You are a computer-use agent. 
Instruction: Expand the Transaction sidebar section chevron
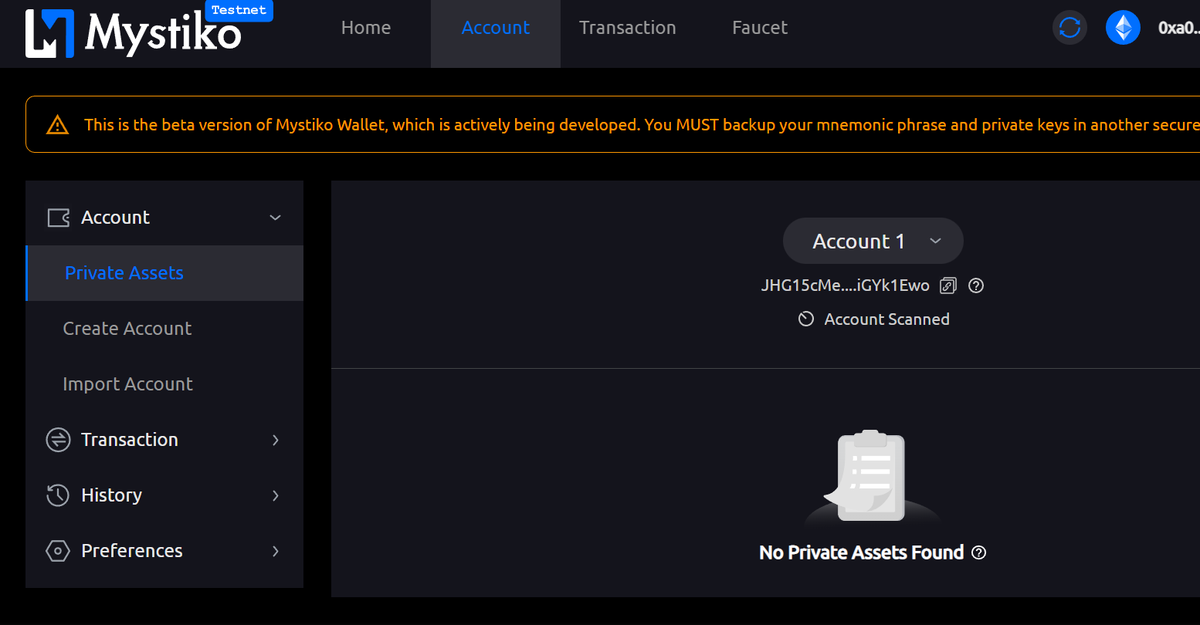pyautogui.click(x=276, y=440)
